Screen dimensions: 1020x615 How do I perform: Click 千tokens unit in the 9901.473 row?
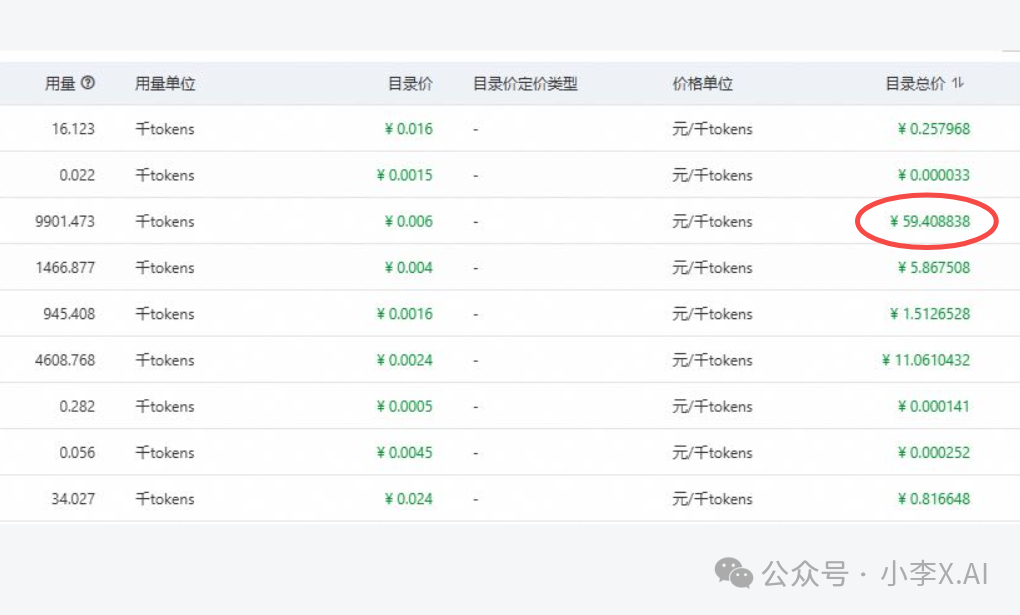click(x=164, y=221)
